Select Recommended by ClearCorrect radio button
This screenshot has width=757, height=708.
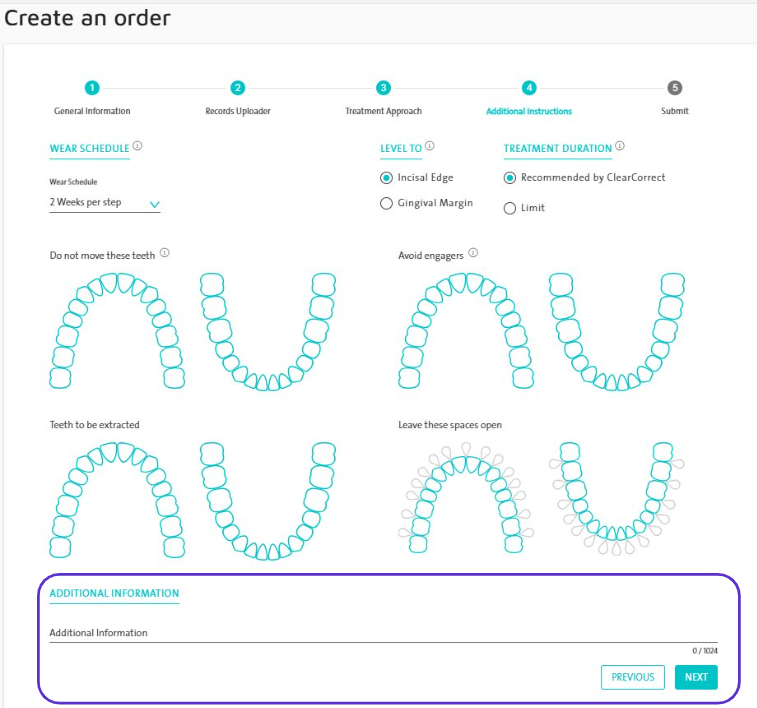tap(510, 178)
